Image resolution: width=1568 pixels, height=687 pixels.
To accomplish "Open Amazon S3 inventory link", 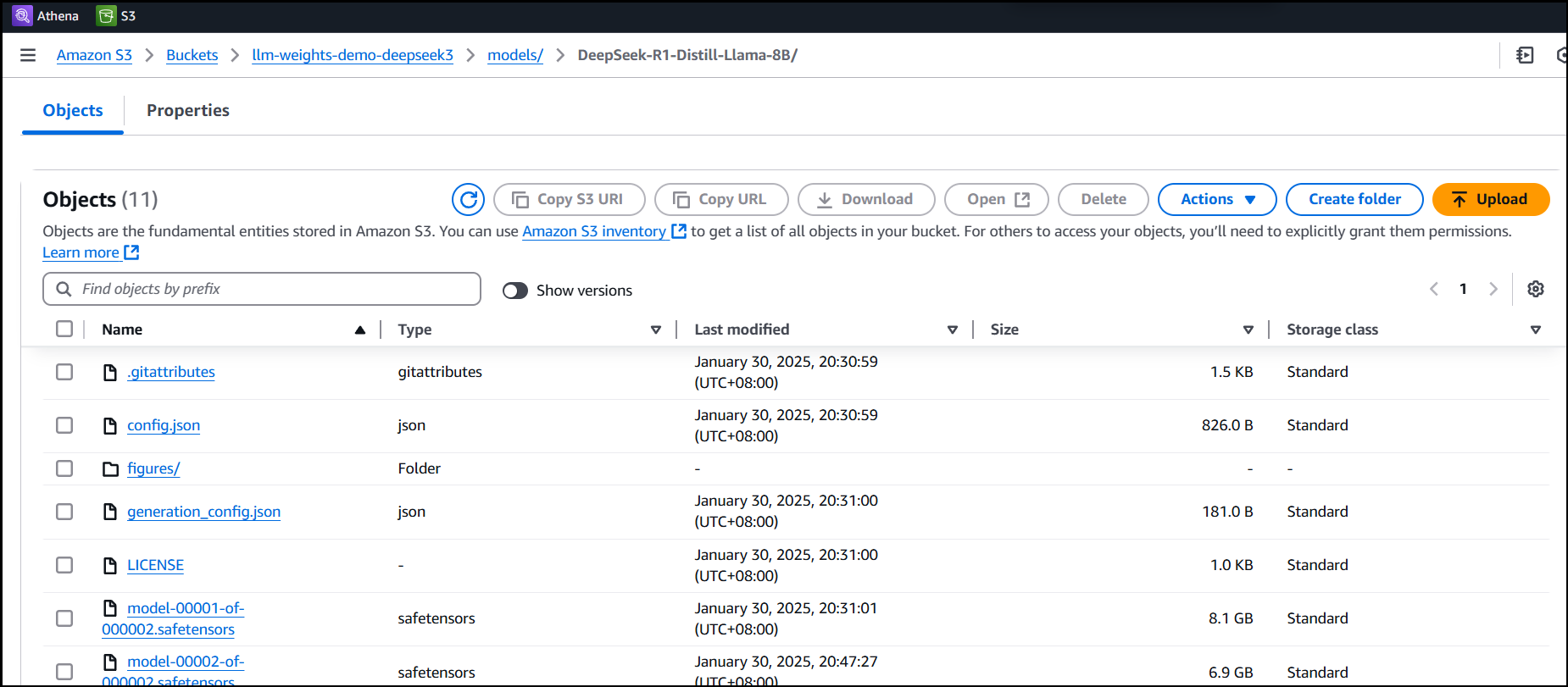I will [594, 231].
